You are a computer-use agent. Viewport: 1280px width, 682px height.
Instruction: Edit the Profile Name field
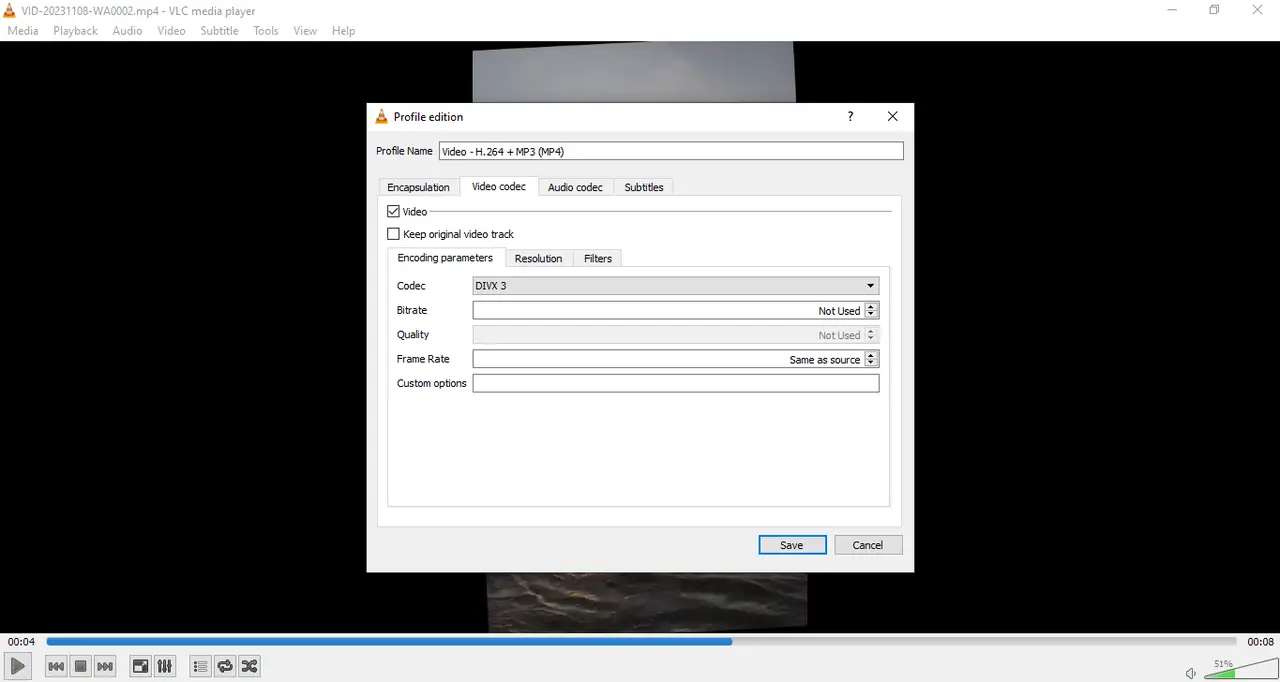[x=670, y=151]
